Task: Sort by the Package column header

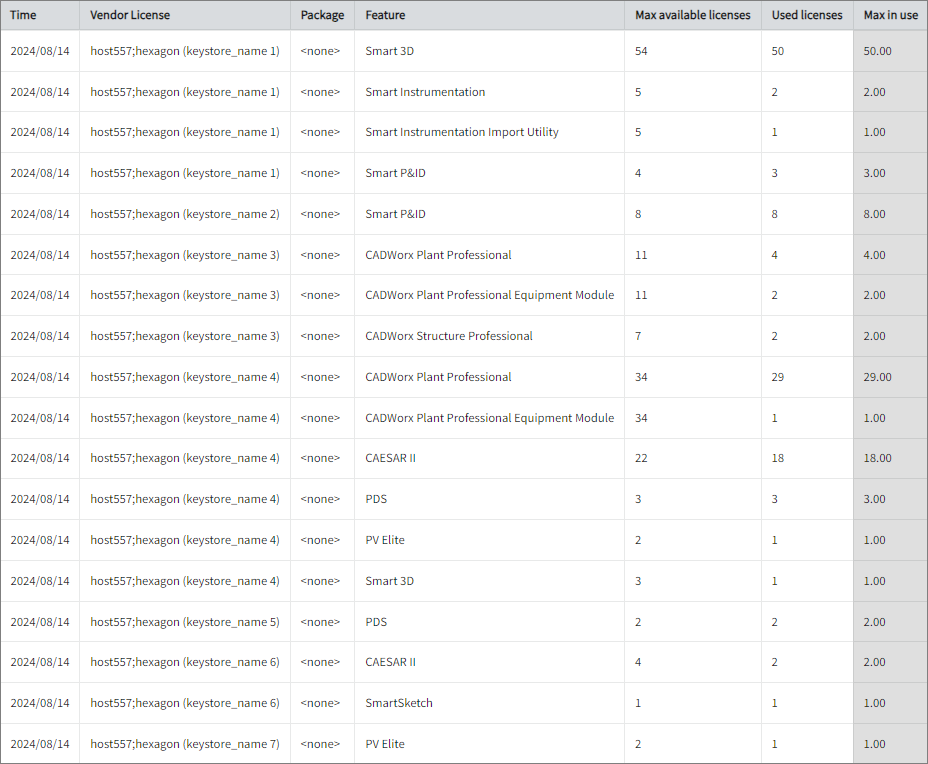Action: point(321,15)
